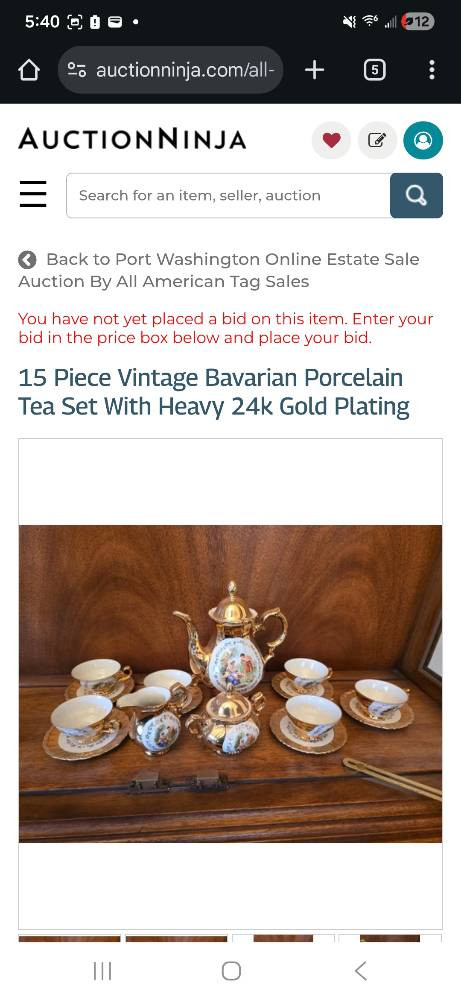Viewport: 461px width, 1000px height.
Task: Expand the hamburger navigation menu
Action: [x=33, y=195]
